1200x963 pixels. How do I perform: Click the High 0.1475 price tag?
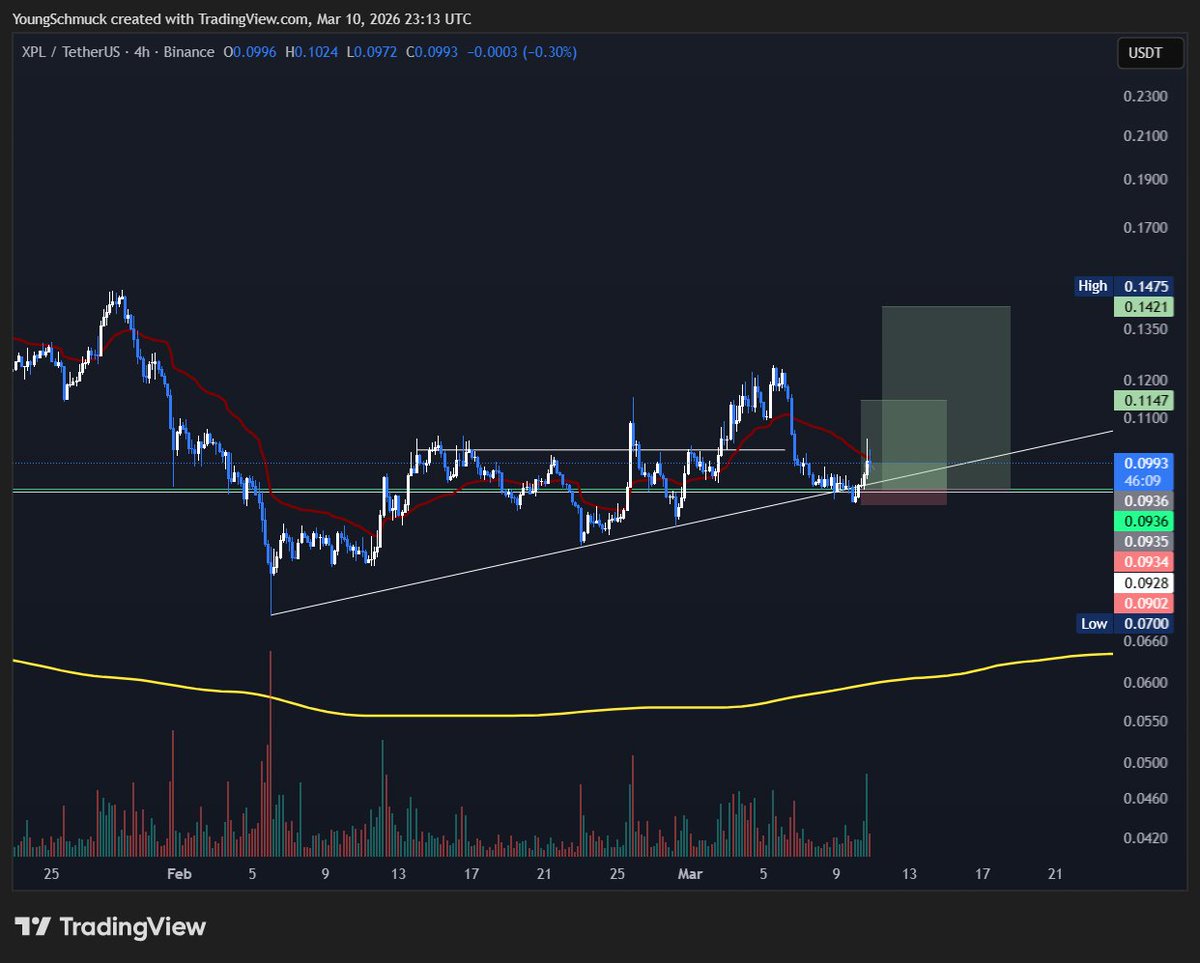(1123, 286)
